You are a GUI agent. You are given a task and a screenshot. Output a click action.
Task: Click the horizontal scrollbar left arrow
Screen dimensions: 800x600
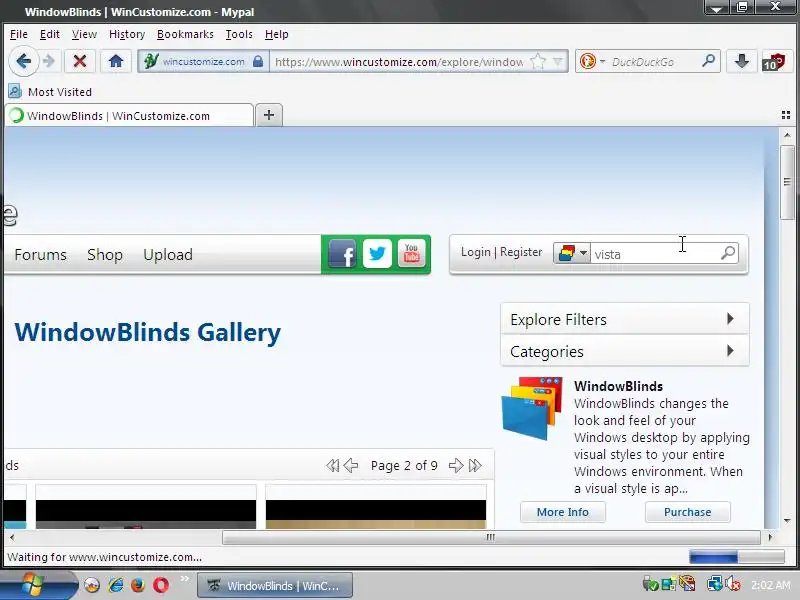coord(12,537)
